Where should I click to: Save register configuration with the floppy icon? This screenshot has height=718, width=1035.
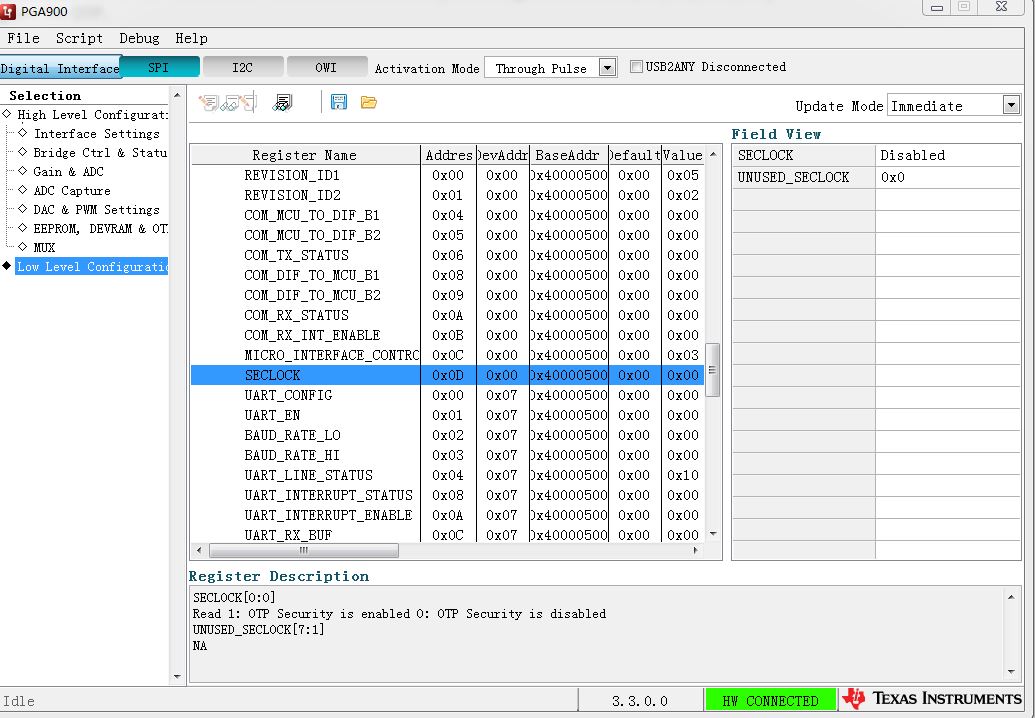pyautogui.click(x=339, y=102)
